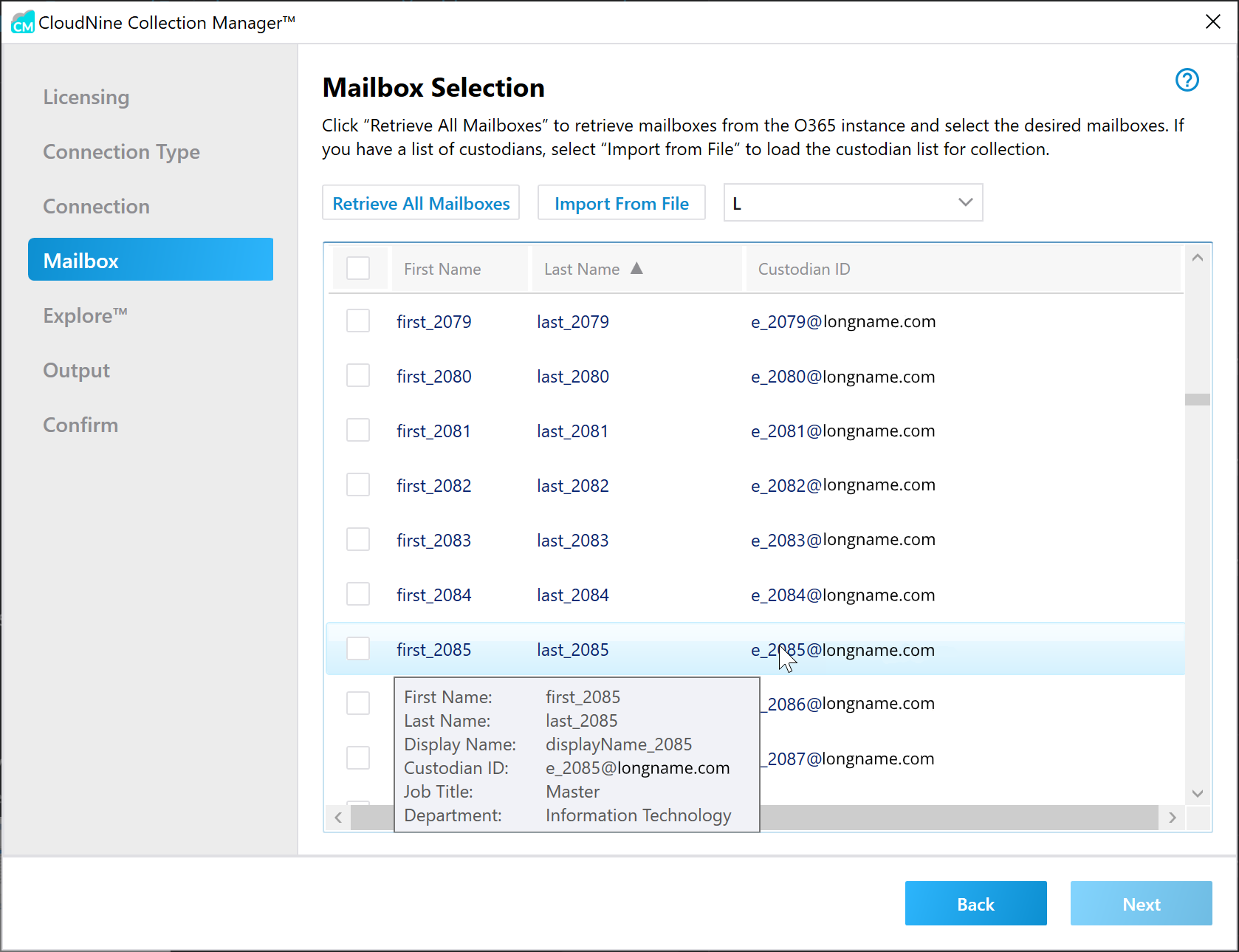Screen dimensions: 1239x952
Task: Select e_2079@longname.com cell
Action: point(843,322)
